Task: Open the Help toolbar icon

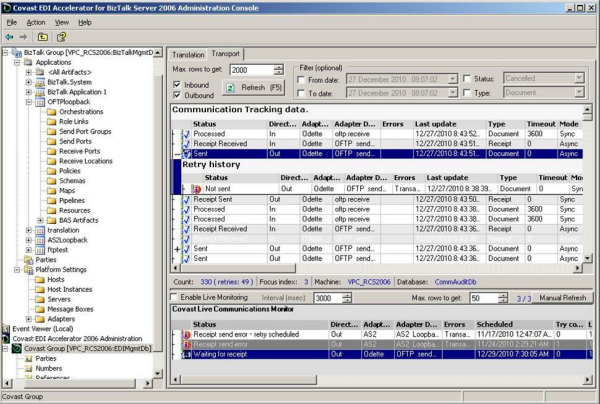Action: pos(61,37)
